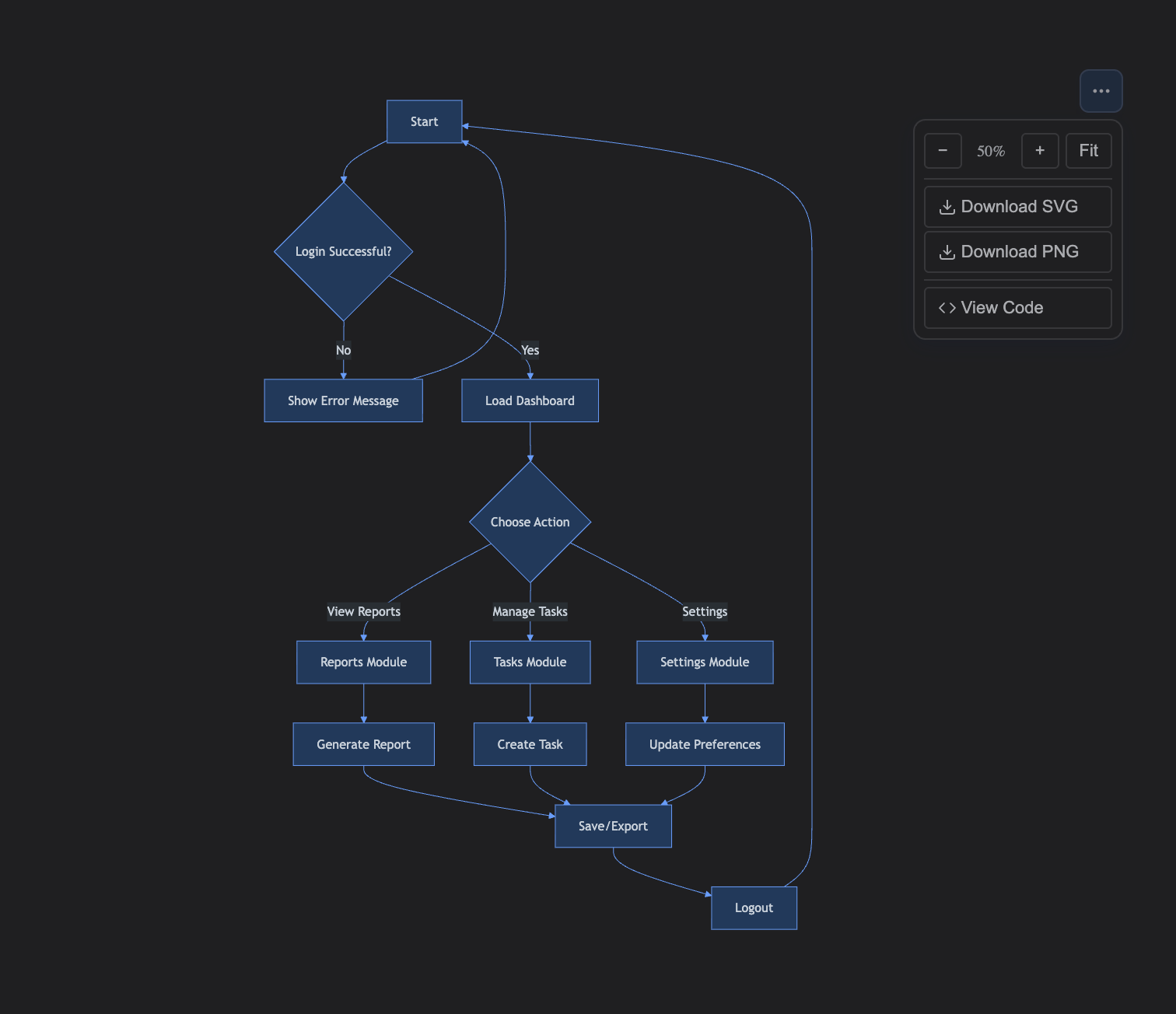
Task: Zoom out with the minus button
Action: (x=943, y=151)
